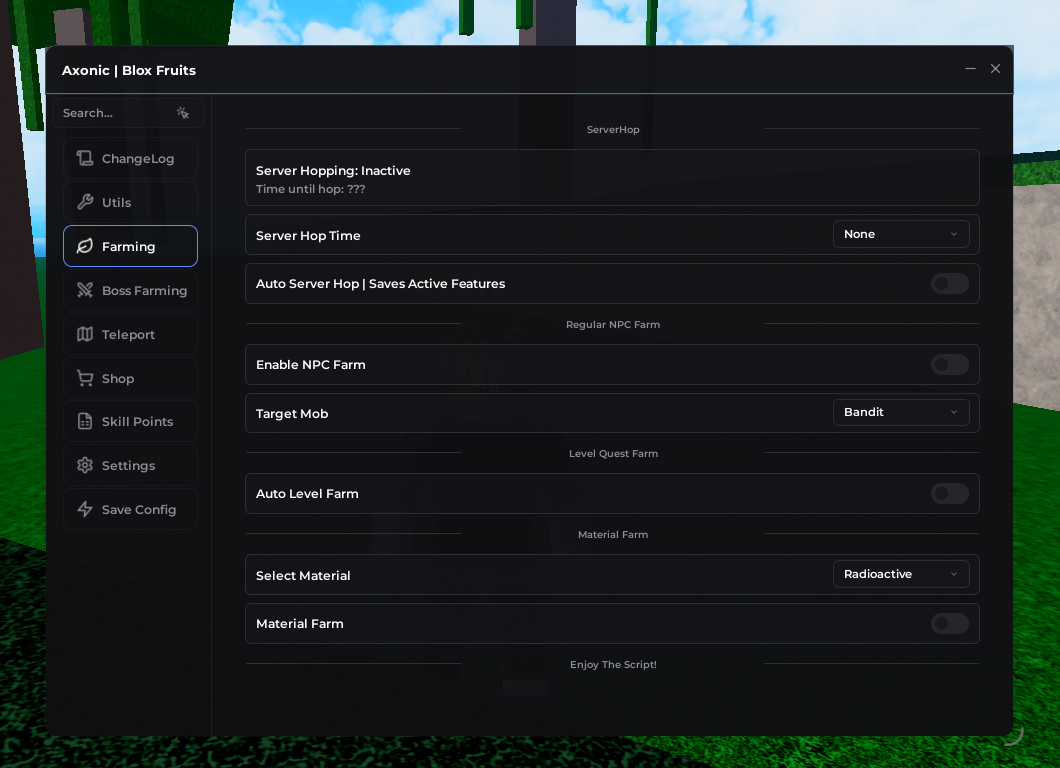Close the Axonic Blox Fruits window
1060x768 pixels.
[x=995, y=69]
